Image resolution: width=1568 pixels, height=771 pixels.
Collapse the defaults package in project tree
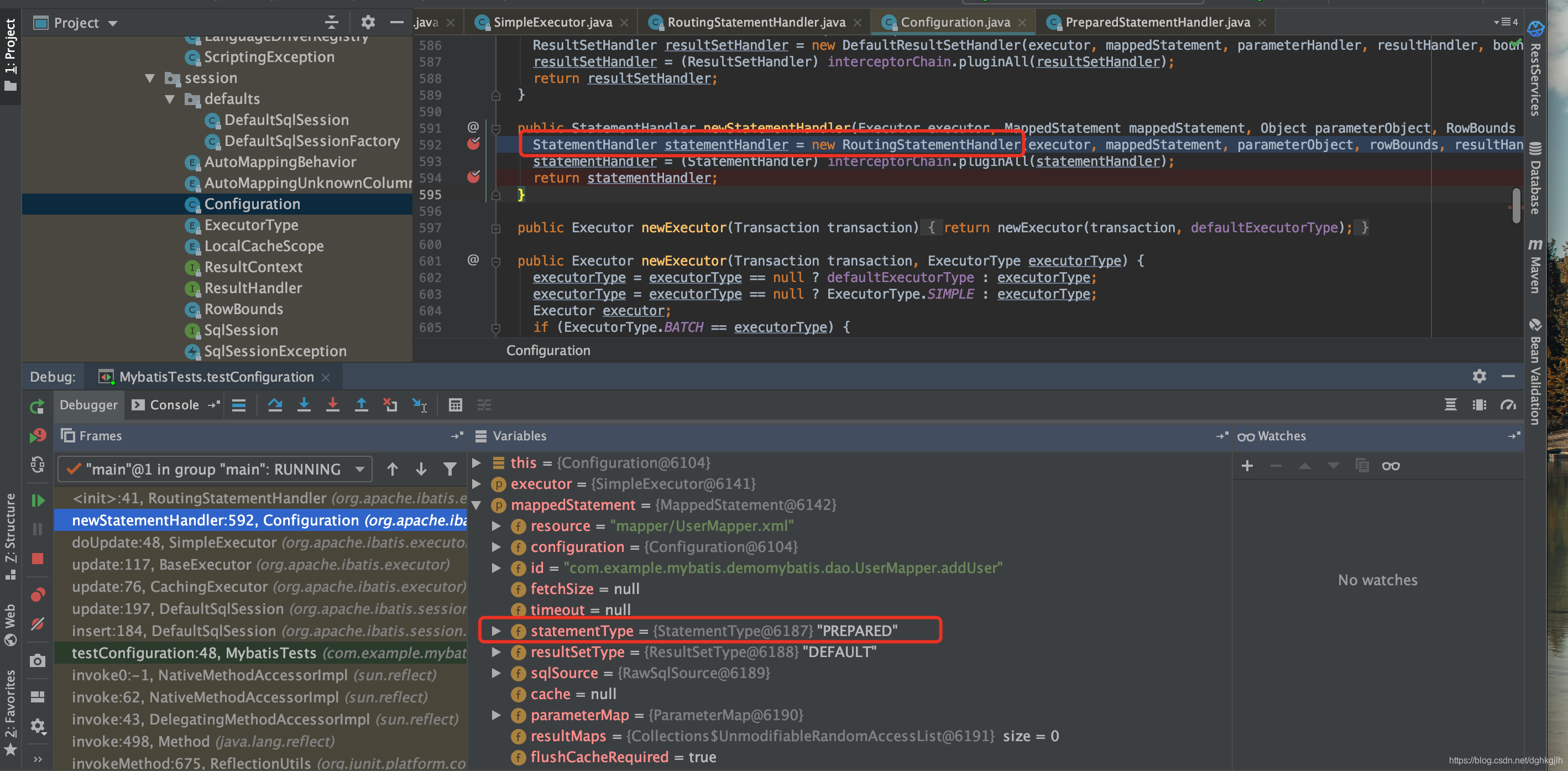(170, 98)
